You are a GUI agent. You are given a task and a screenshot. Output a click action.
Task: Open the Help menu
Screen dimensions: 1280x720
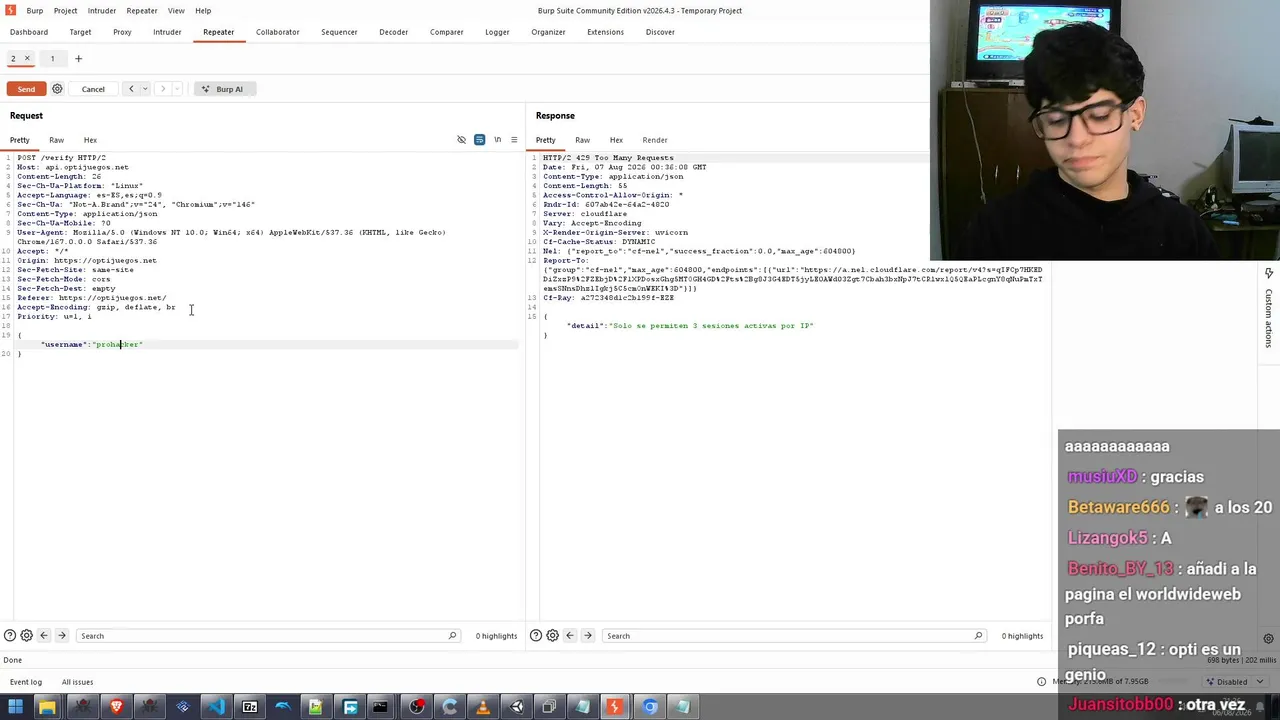coord(203,11)
